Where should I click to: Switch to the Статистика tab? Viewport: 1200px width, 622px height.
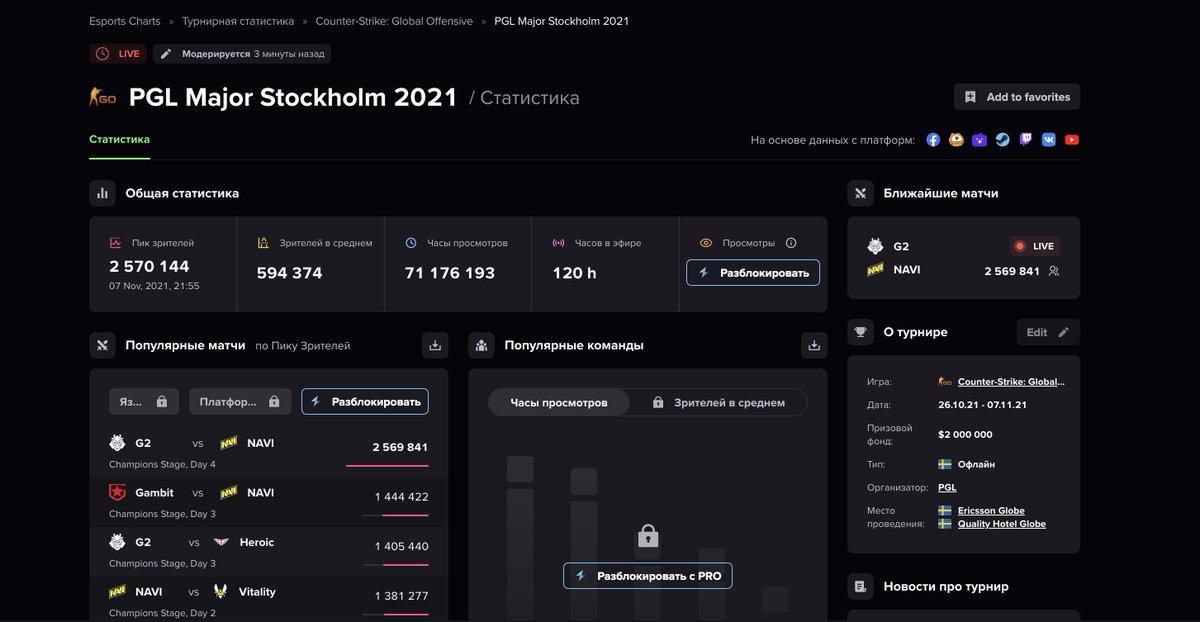click(x=119, y=139)
